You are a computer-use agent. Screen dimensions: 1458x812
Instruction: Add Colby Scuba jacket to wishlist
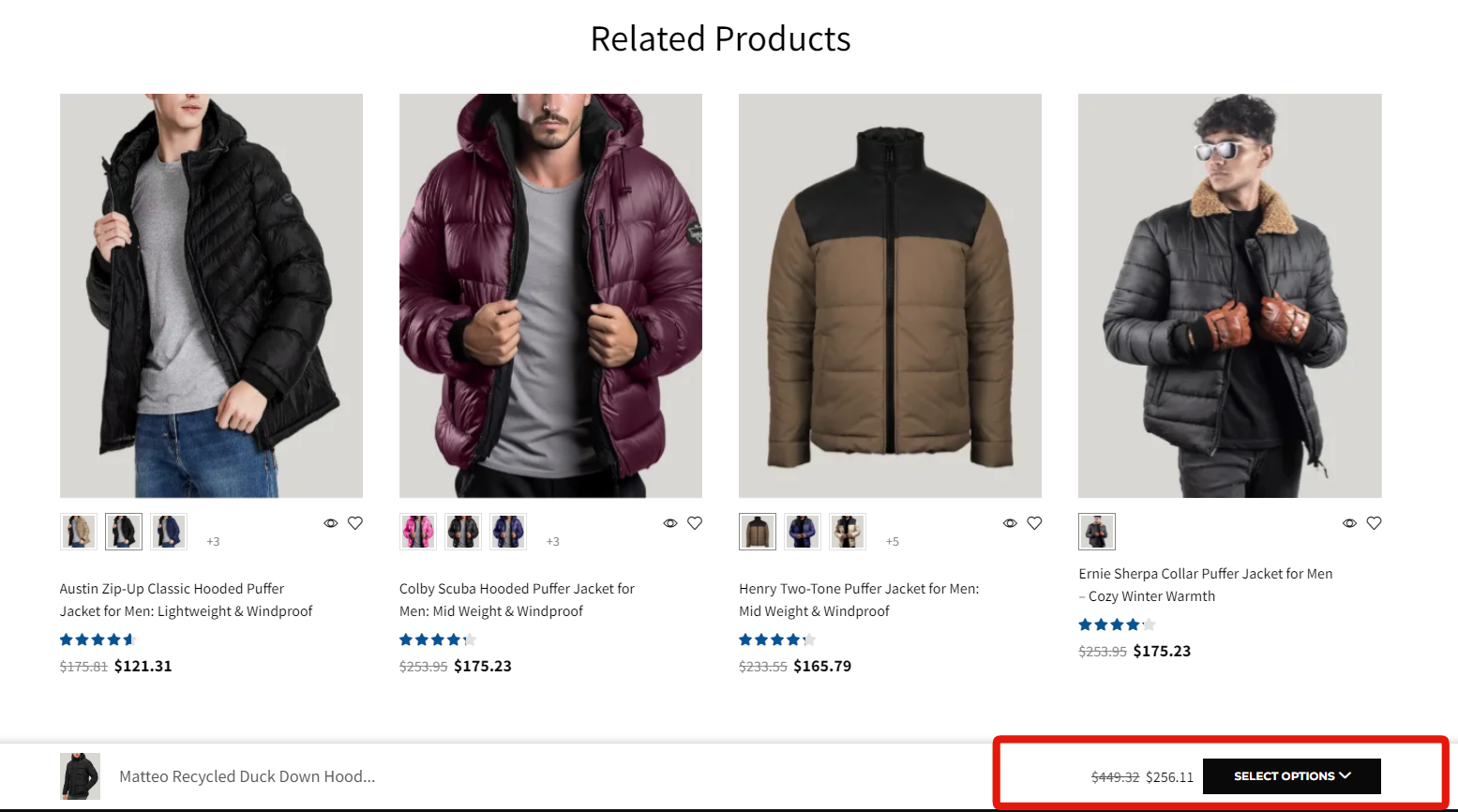[695, 523]
